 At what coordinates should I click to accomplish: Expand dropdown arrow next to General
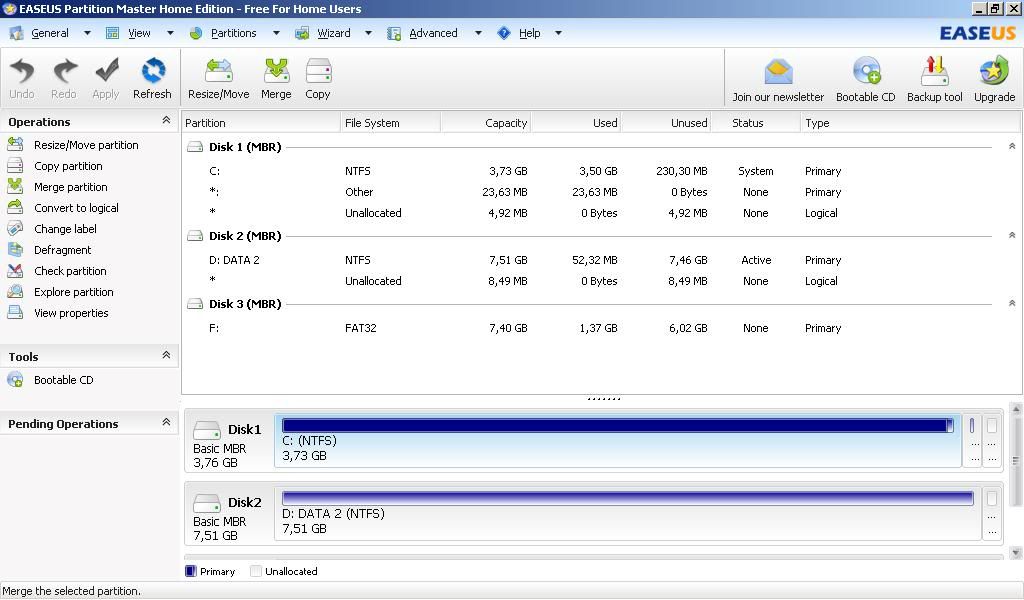click(87, 33)
